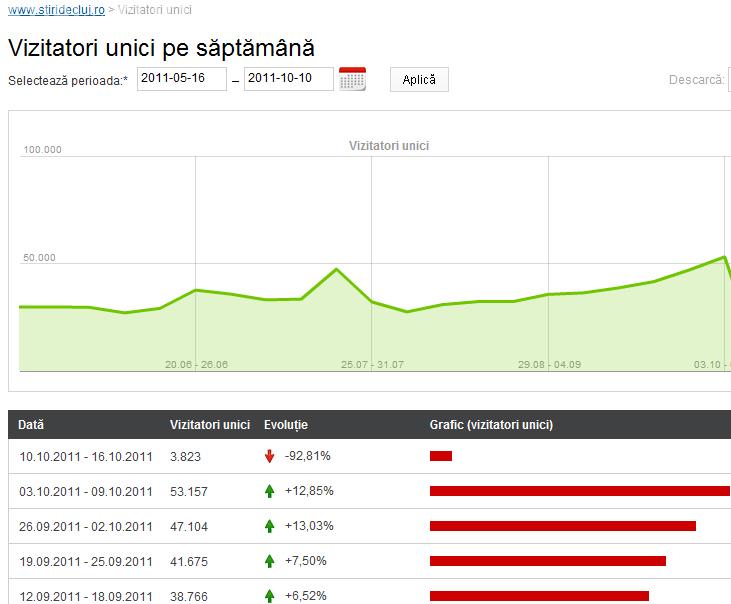The width and height of the screenshot is (731, 604).
Task: Select the 26.09.2011 - 02.10.2011 table row
Action: (86, 526)
